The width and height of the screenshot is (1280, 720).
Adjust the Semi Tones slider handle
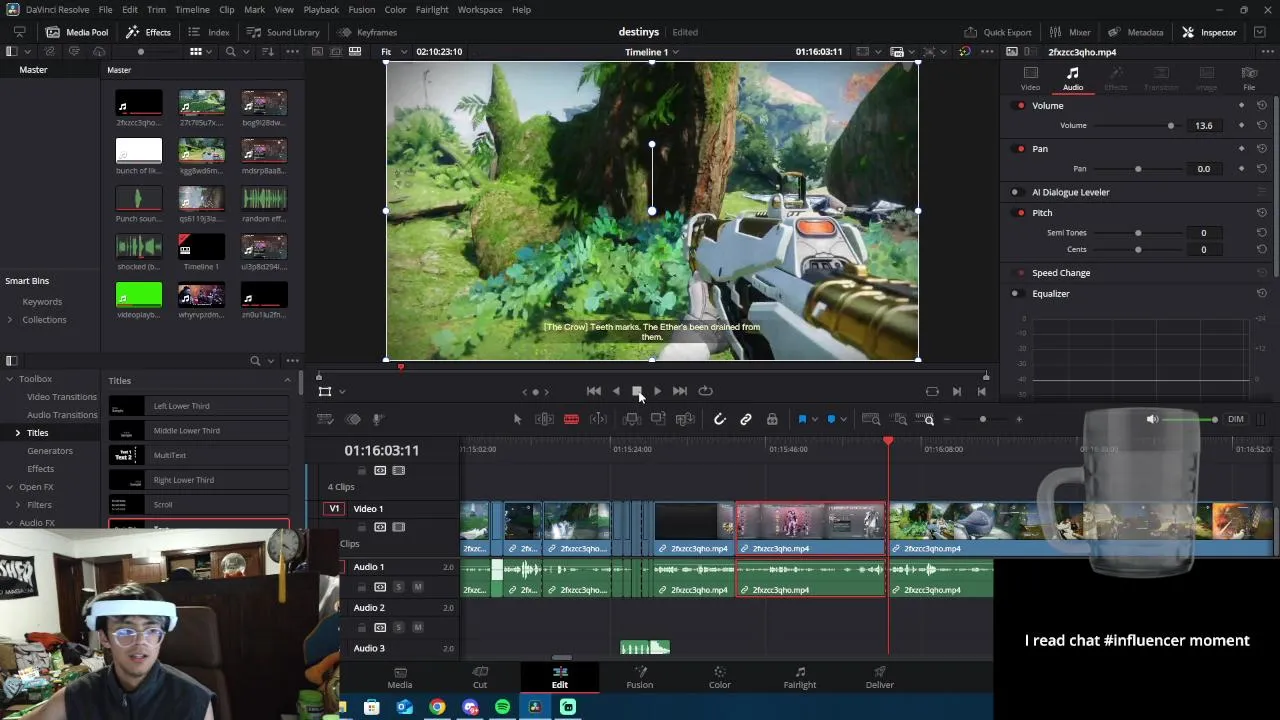click(1138, 233)
